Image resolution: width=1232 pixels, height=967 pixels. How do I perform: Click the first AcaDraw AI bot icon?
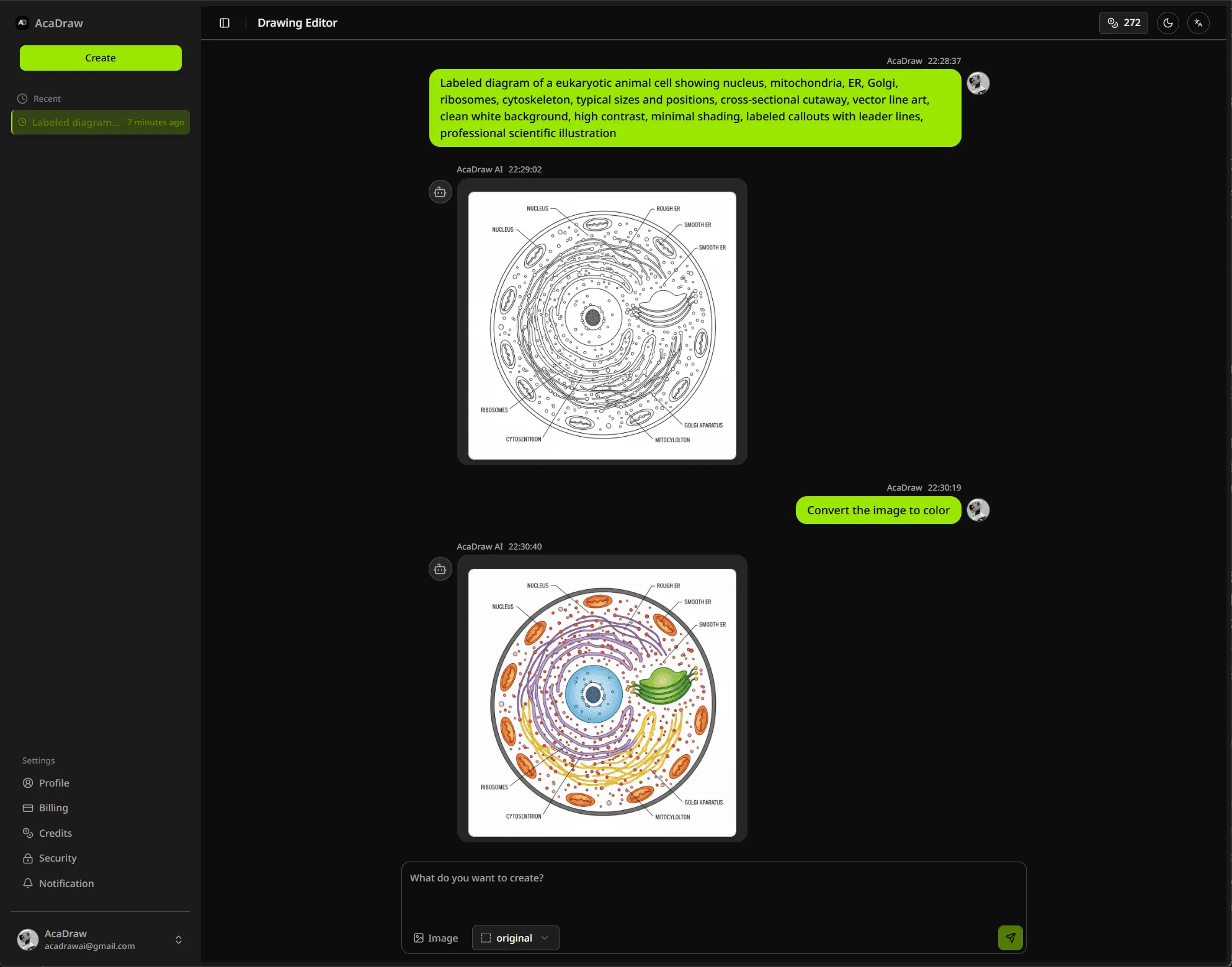point(440,192)
